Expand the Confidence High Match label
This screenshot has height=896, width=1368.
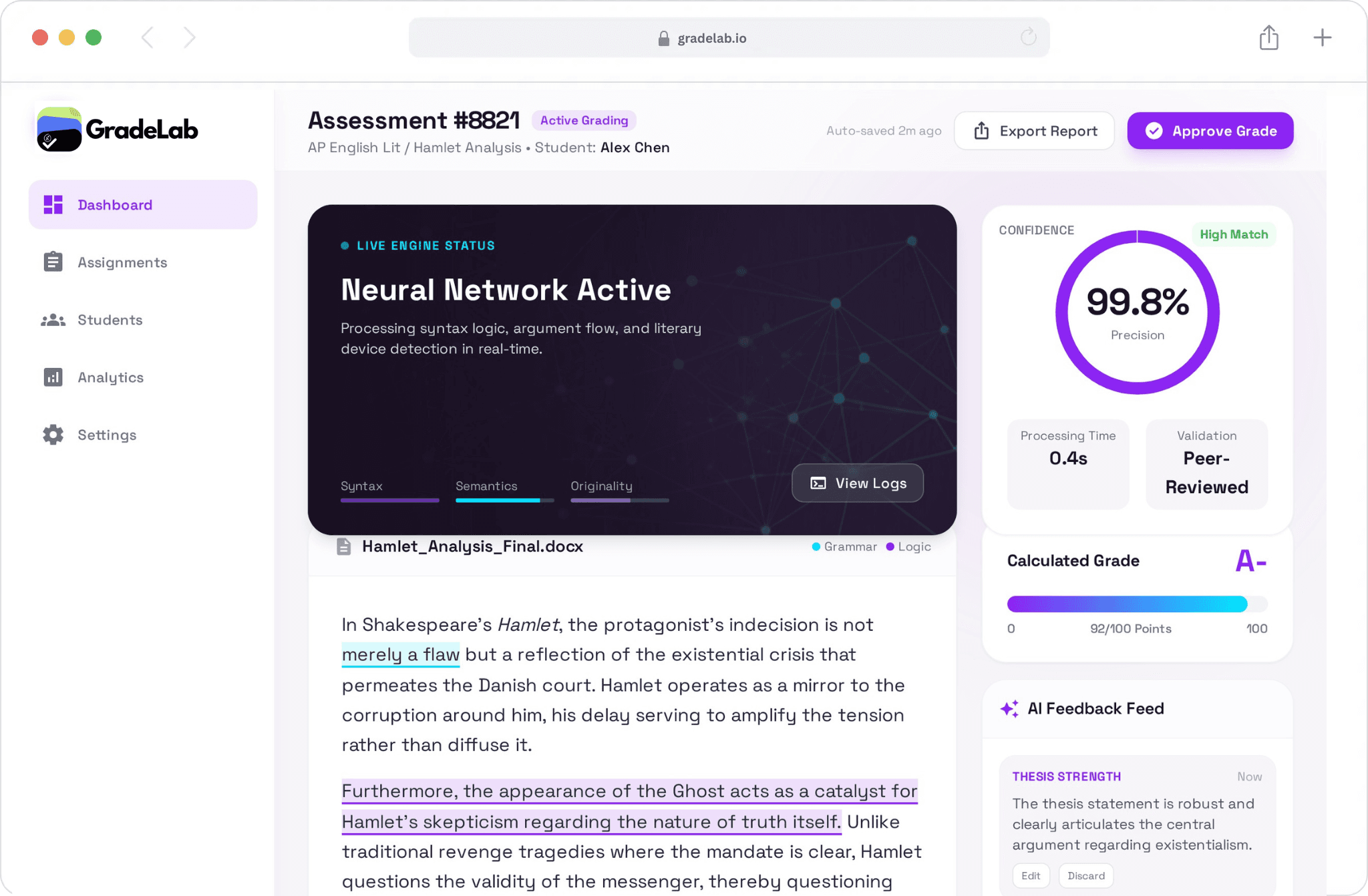tap(1233, 234)
